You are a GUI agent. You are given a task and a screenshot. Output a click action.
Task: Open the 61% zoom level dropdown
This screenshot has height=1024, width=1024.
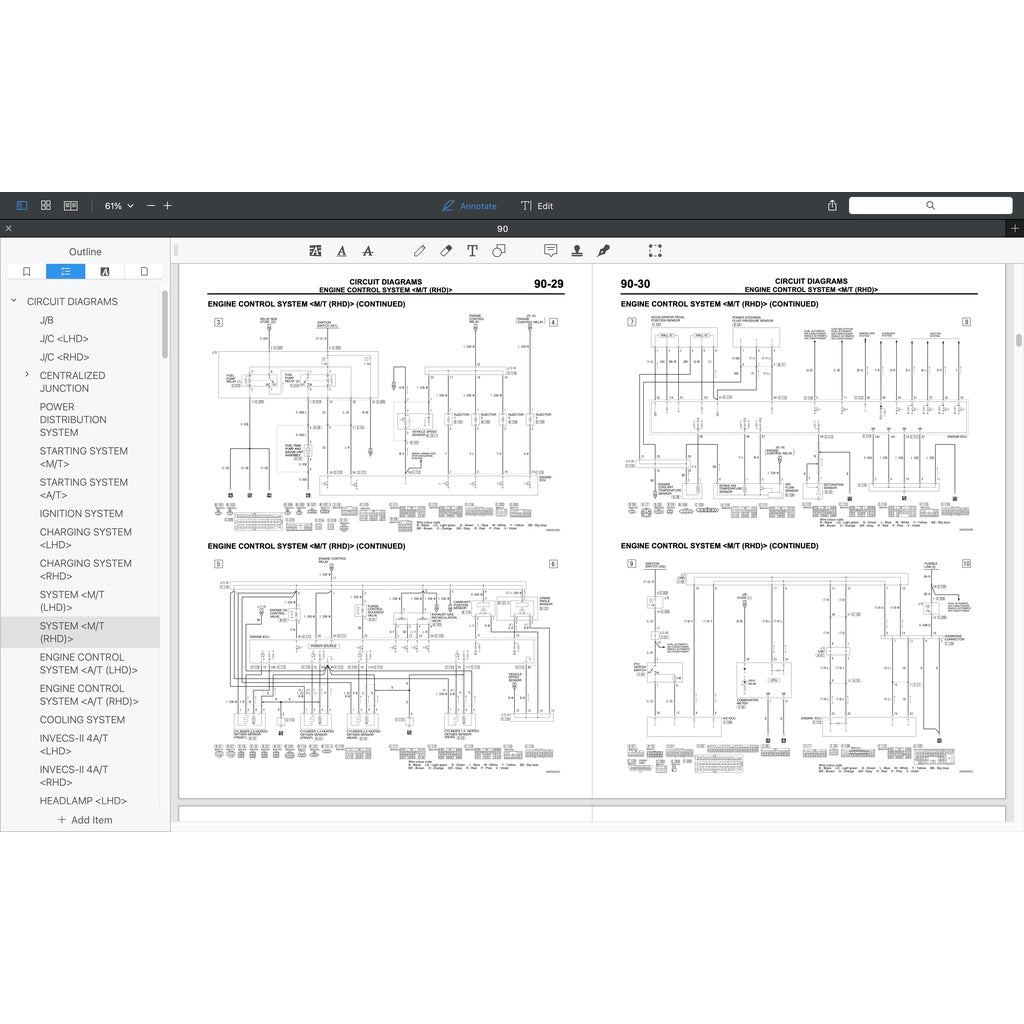(119, 206)
